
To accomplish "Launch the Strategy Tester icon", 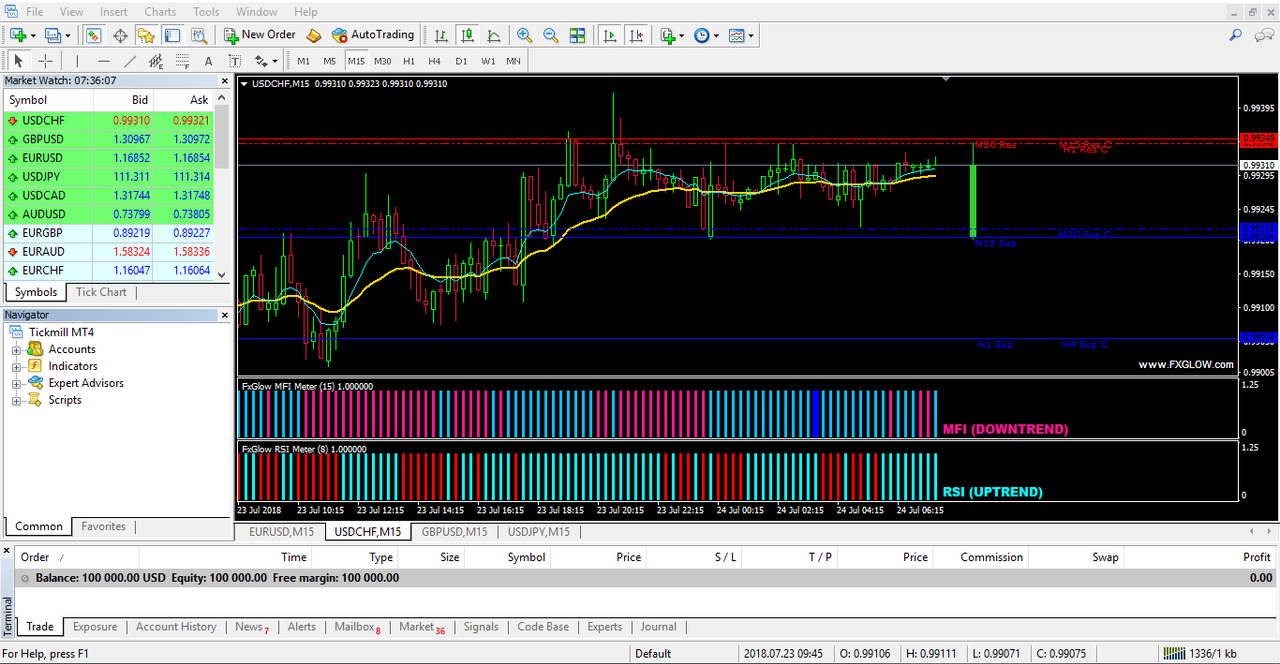I will [x=199, y=35].
